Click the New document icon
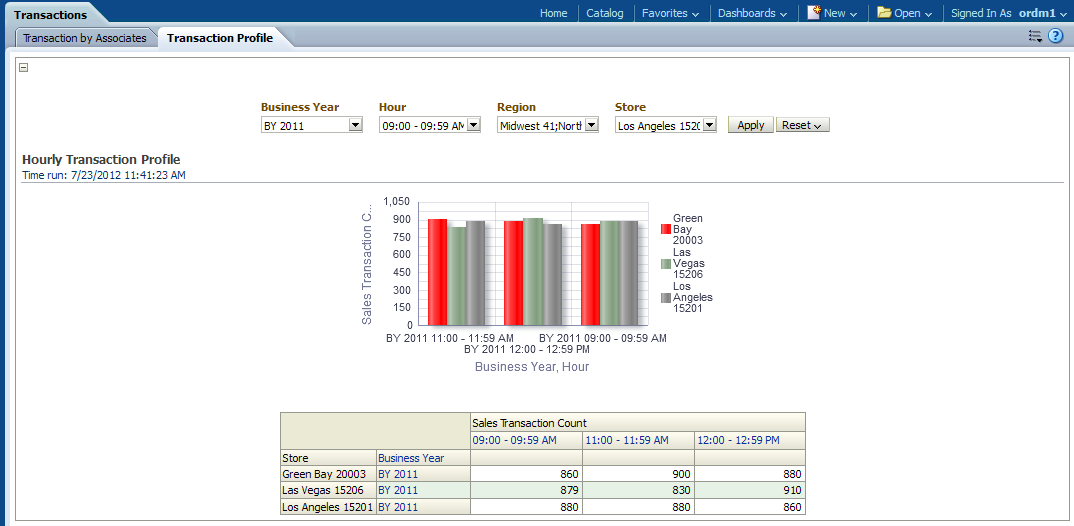Screen dimensions: 1074x526 pos(814,13)
